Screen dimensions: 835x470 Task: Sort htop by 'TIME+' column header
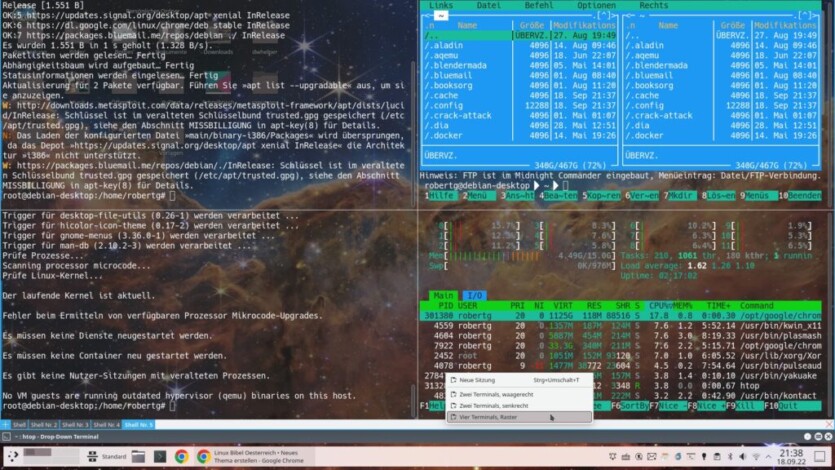718,306
